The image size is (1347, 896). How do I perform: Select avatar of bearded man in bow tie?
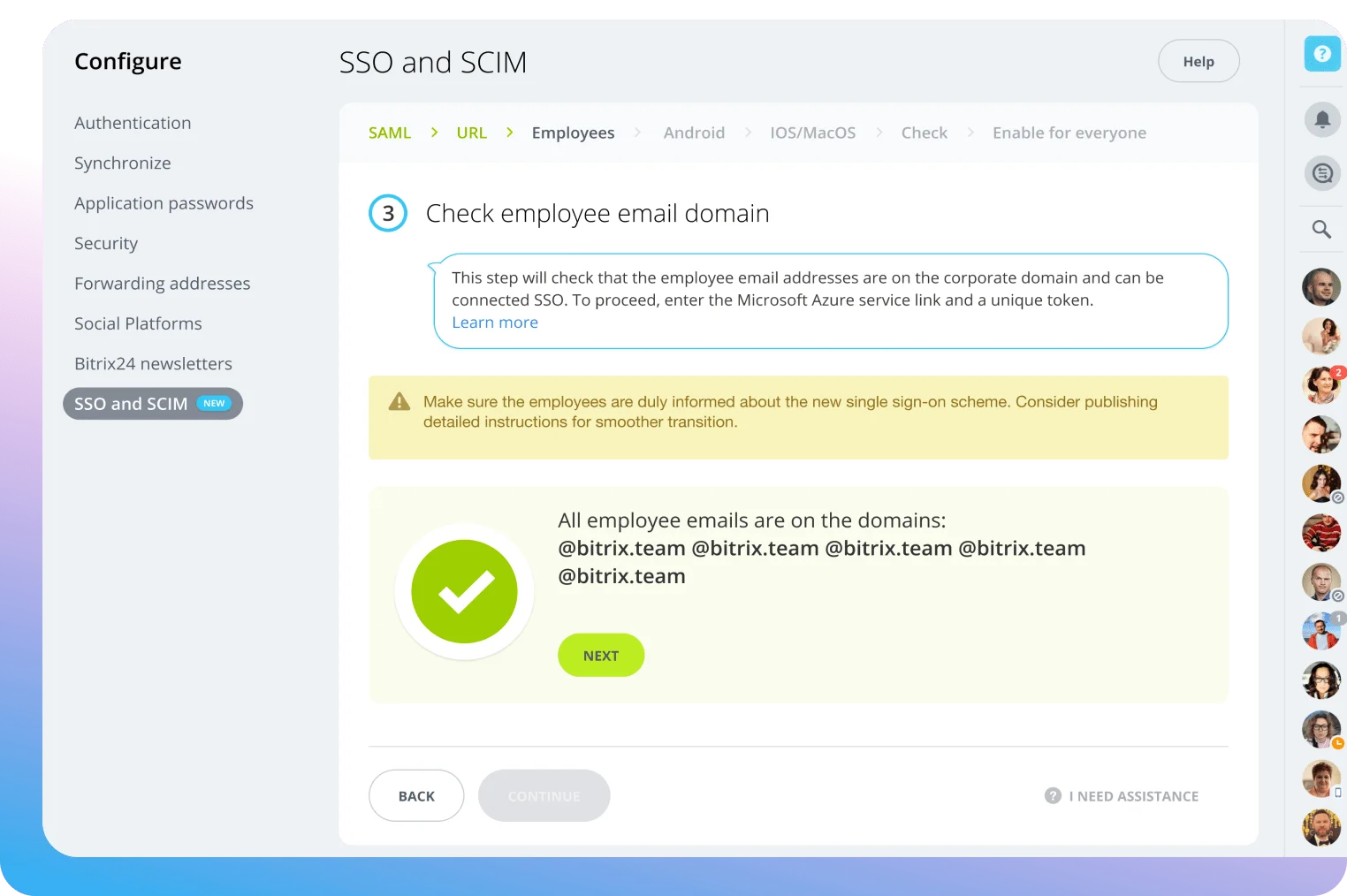pos(1321,828)
